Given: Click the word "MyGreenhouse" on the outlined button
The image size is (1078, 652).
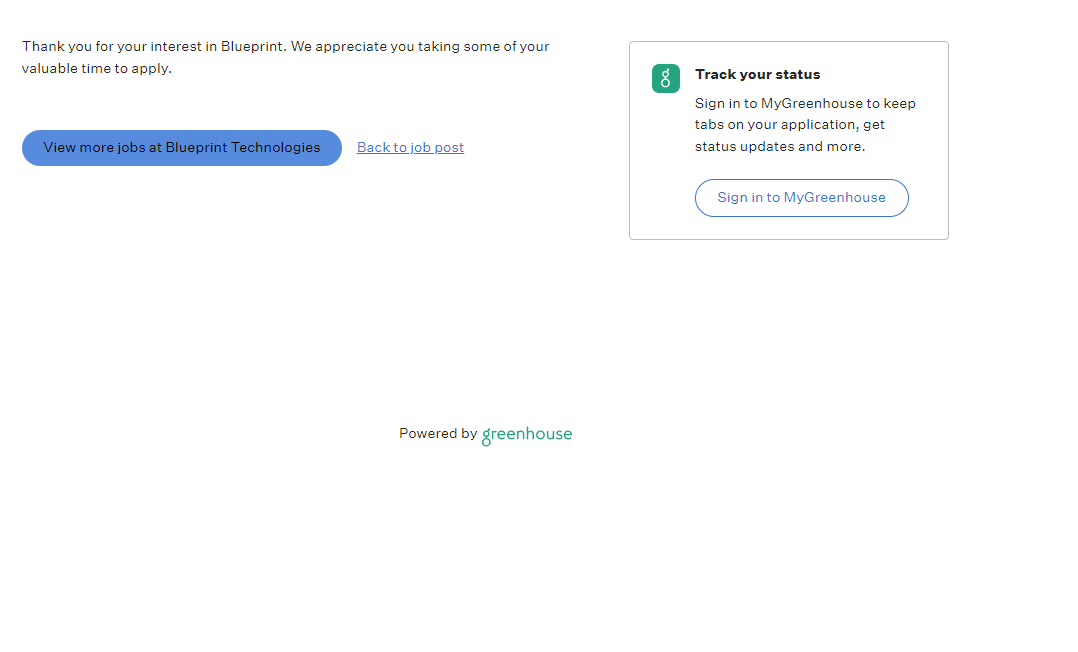Looking at the screenshot, I should coord(834,198).
